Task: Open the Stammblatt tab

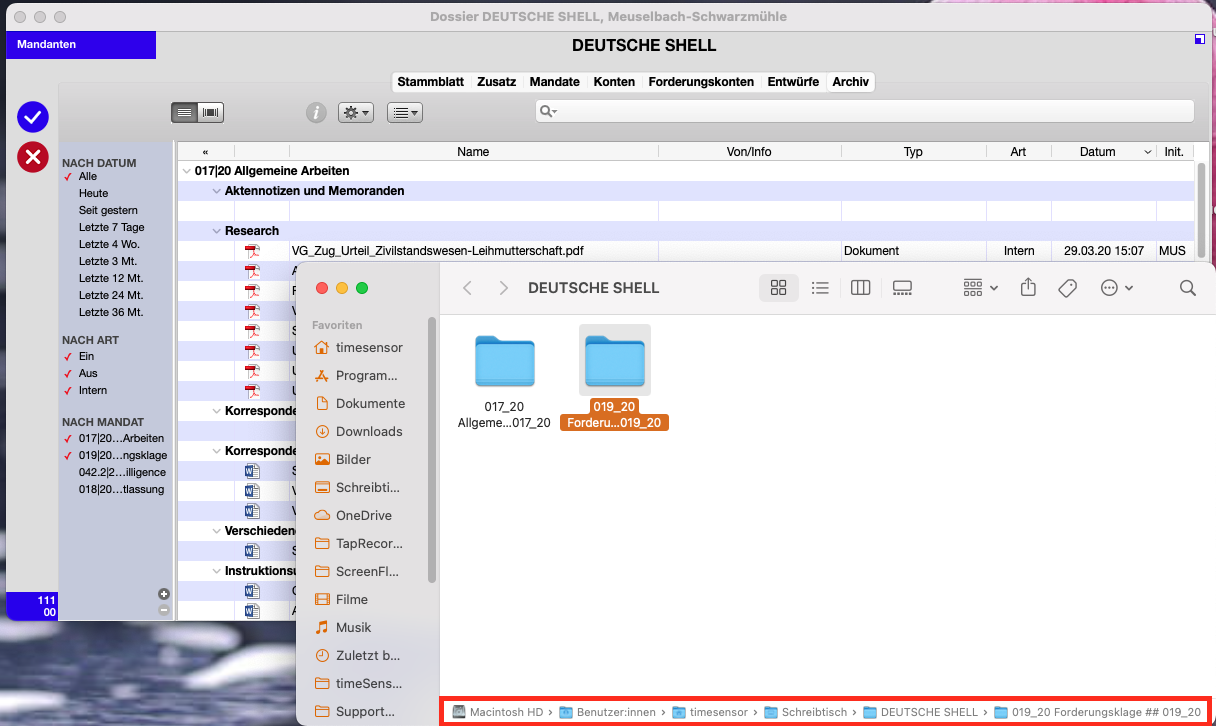Action: click(431, 82)
